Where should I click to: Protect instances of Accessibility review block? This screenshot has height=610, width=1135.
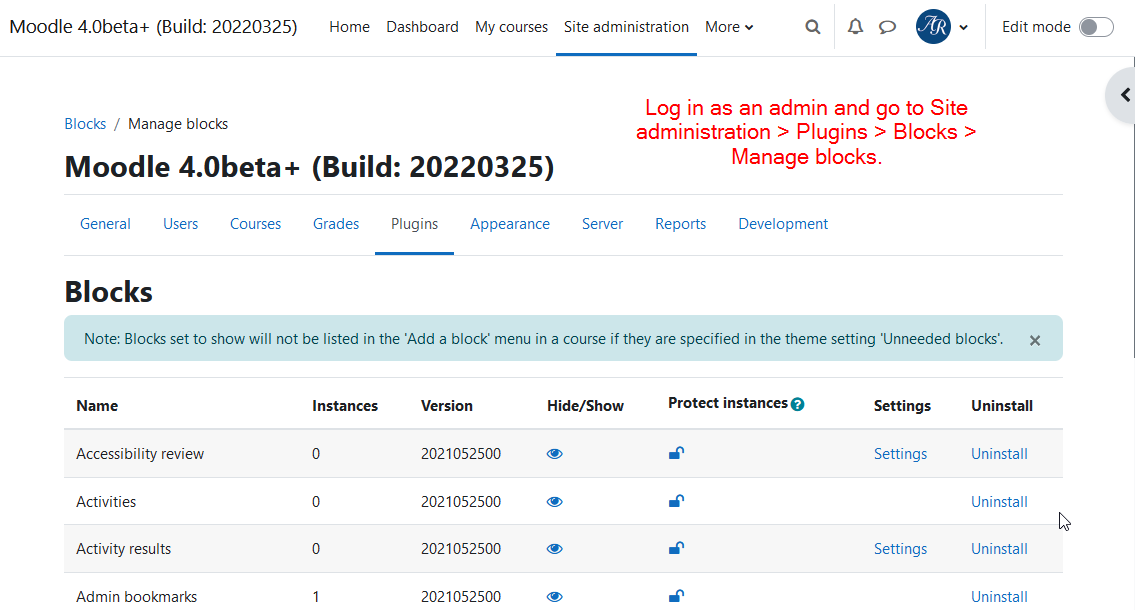(676, 453)
